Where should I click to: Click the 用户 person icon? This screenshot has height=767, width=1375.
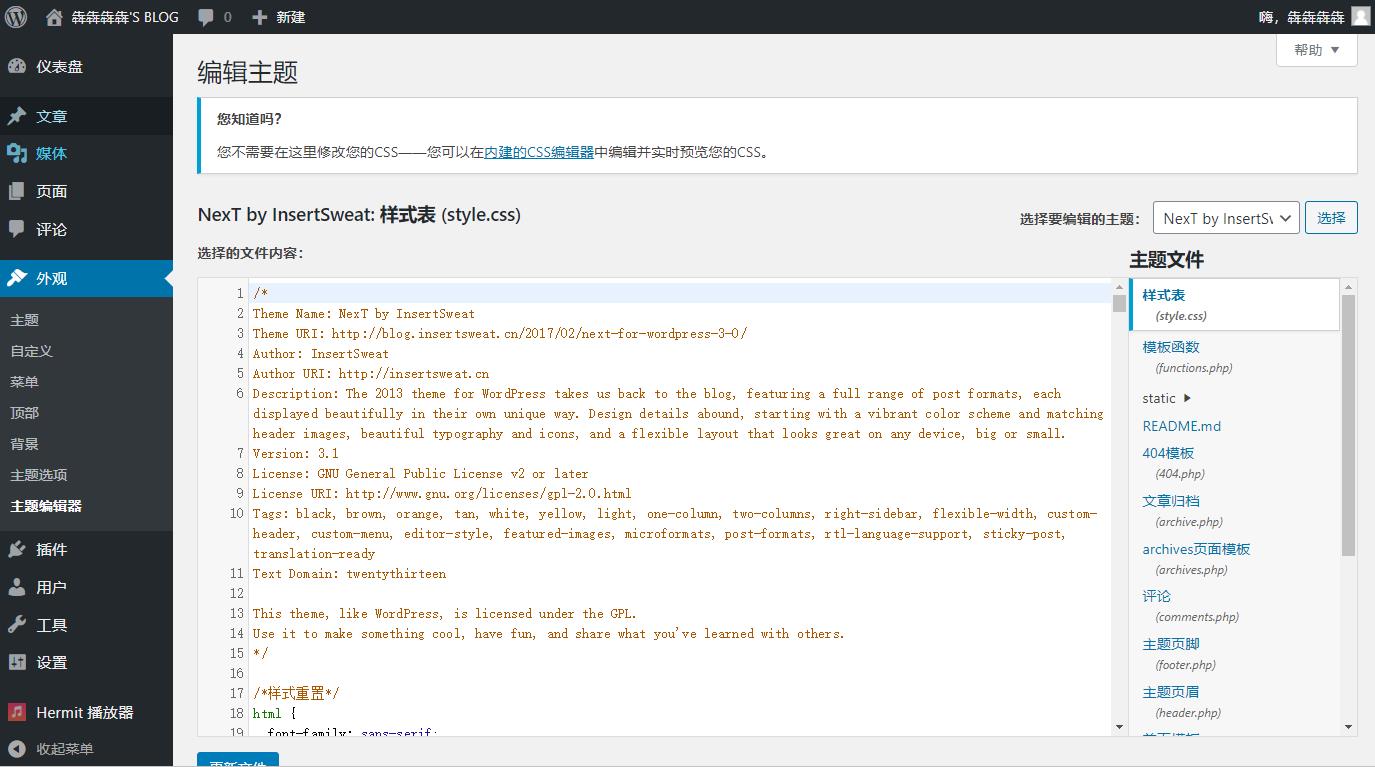pos(17,587)
